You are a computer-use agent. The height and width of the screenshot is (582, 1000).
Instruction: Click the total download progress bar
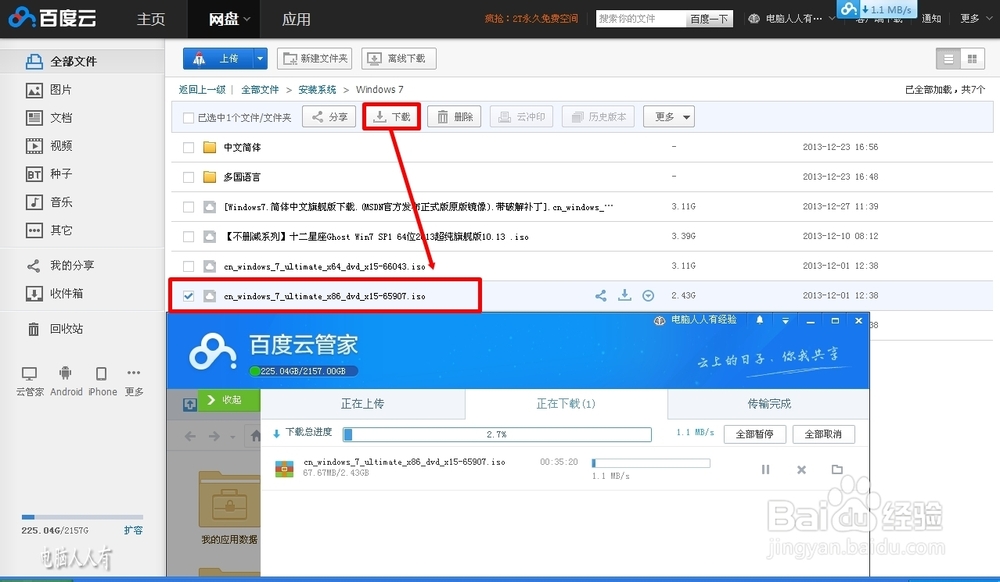[x=497, y=434]
